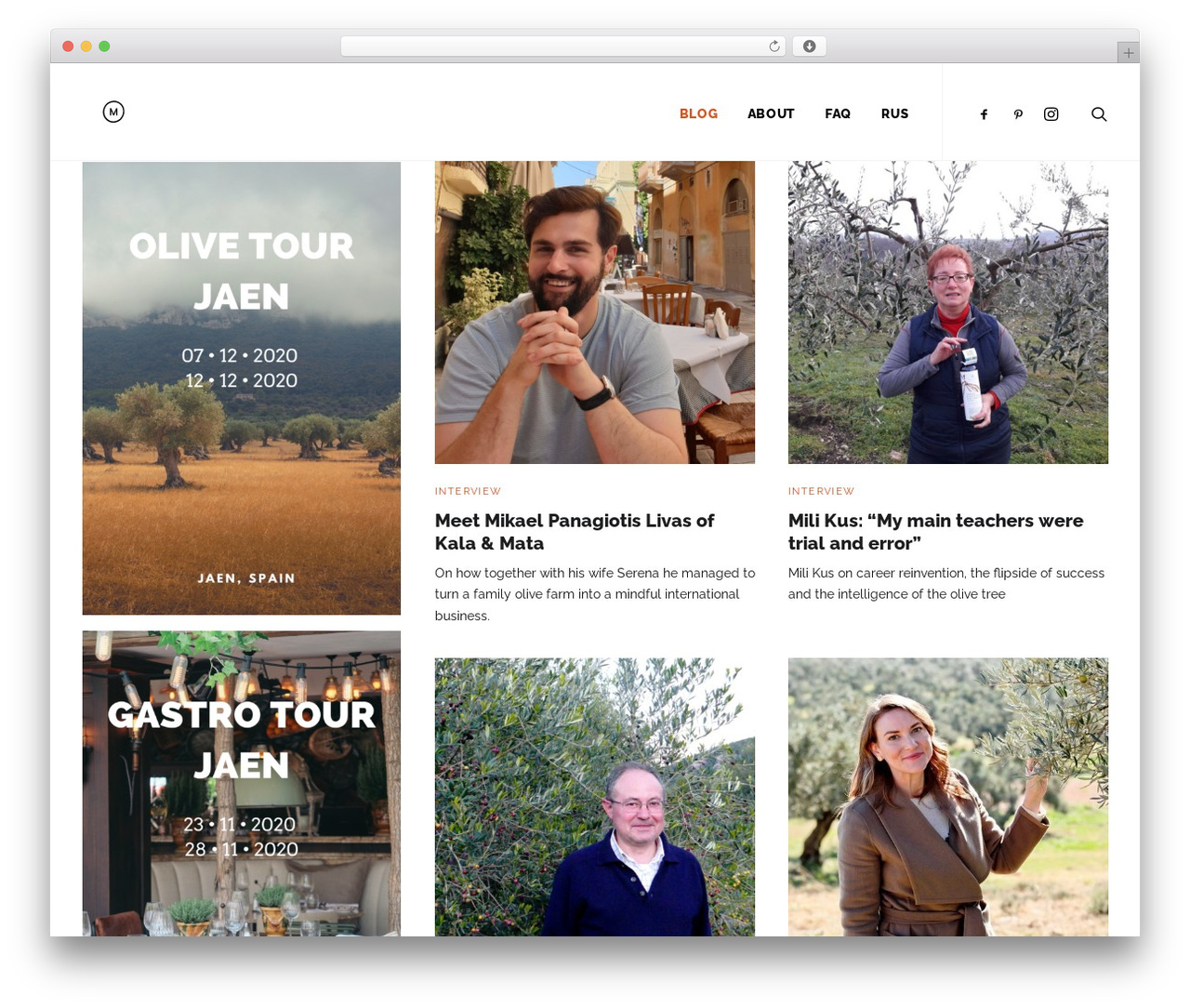The width and height of the screenshot is (1190, 1008).
Task: Open the Gastro Tour Jaen banner
Action: tap(242, 783)
